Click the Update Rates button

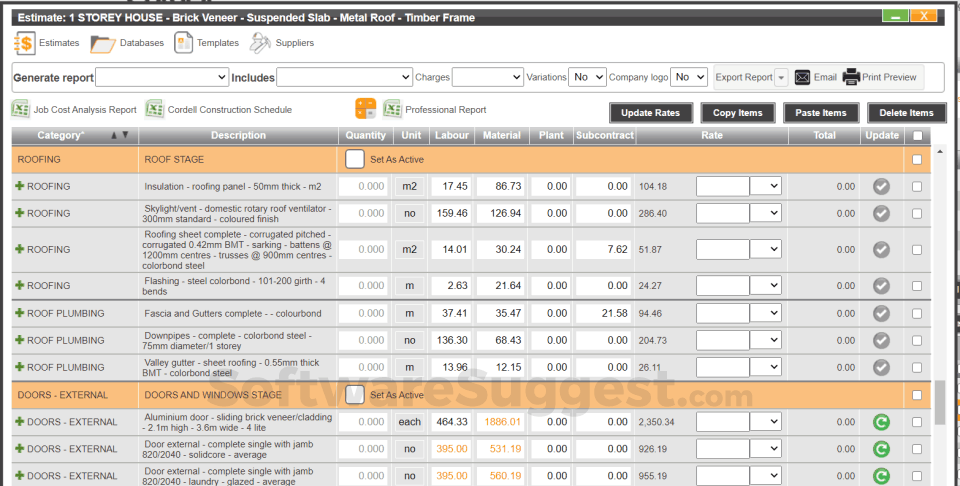(650, 113)
